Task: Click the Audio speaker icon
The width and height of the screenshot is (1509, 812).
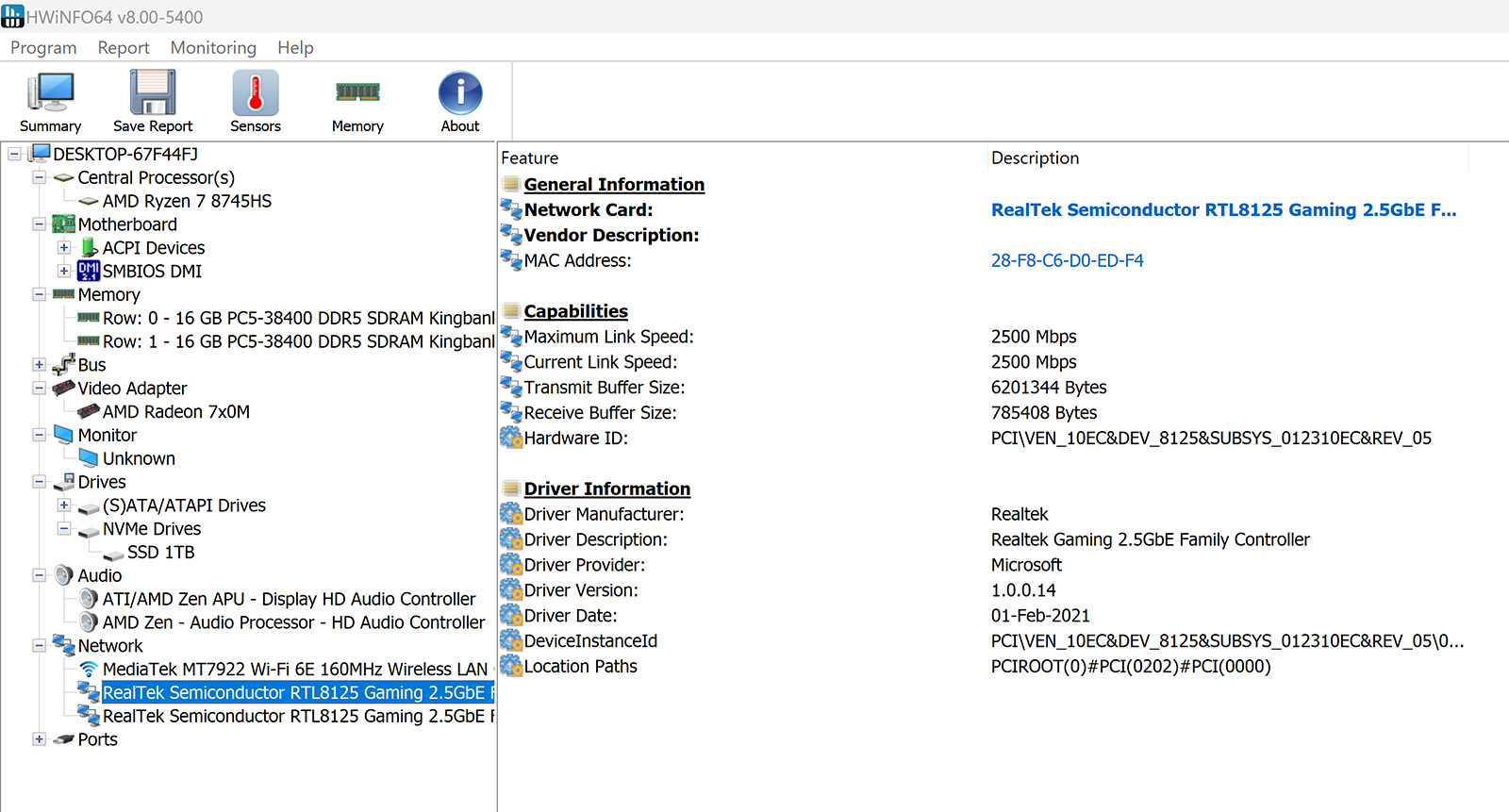Action: [x=64, y=575]
